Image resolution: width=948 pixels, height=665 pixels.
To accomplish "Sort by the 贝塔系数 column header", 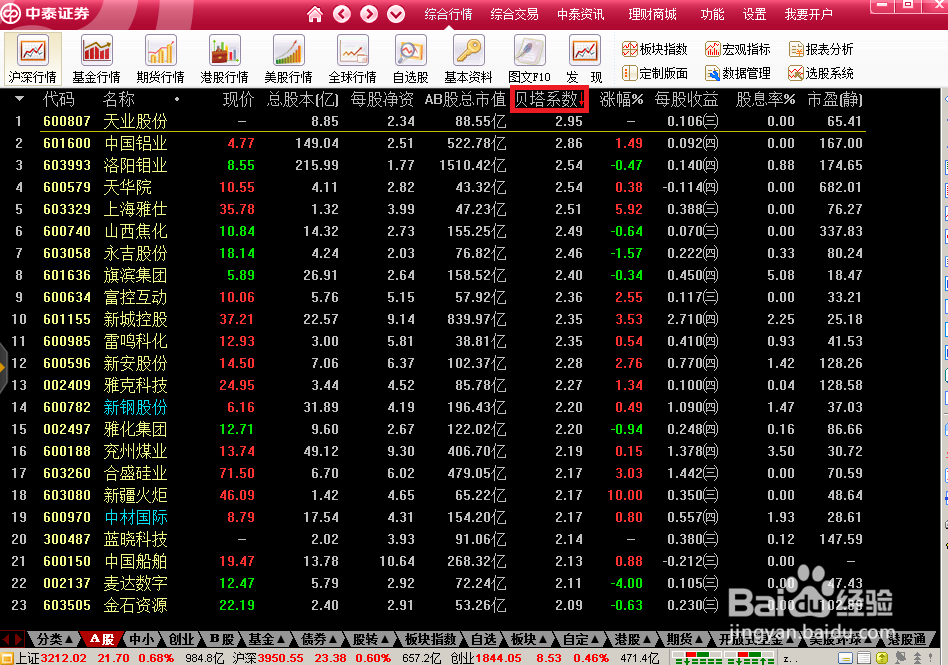I will pos(550,99).
